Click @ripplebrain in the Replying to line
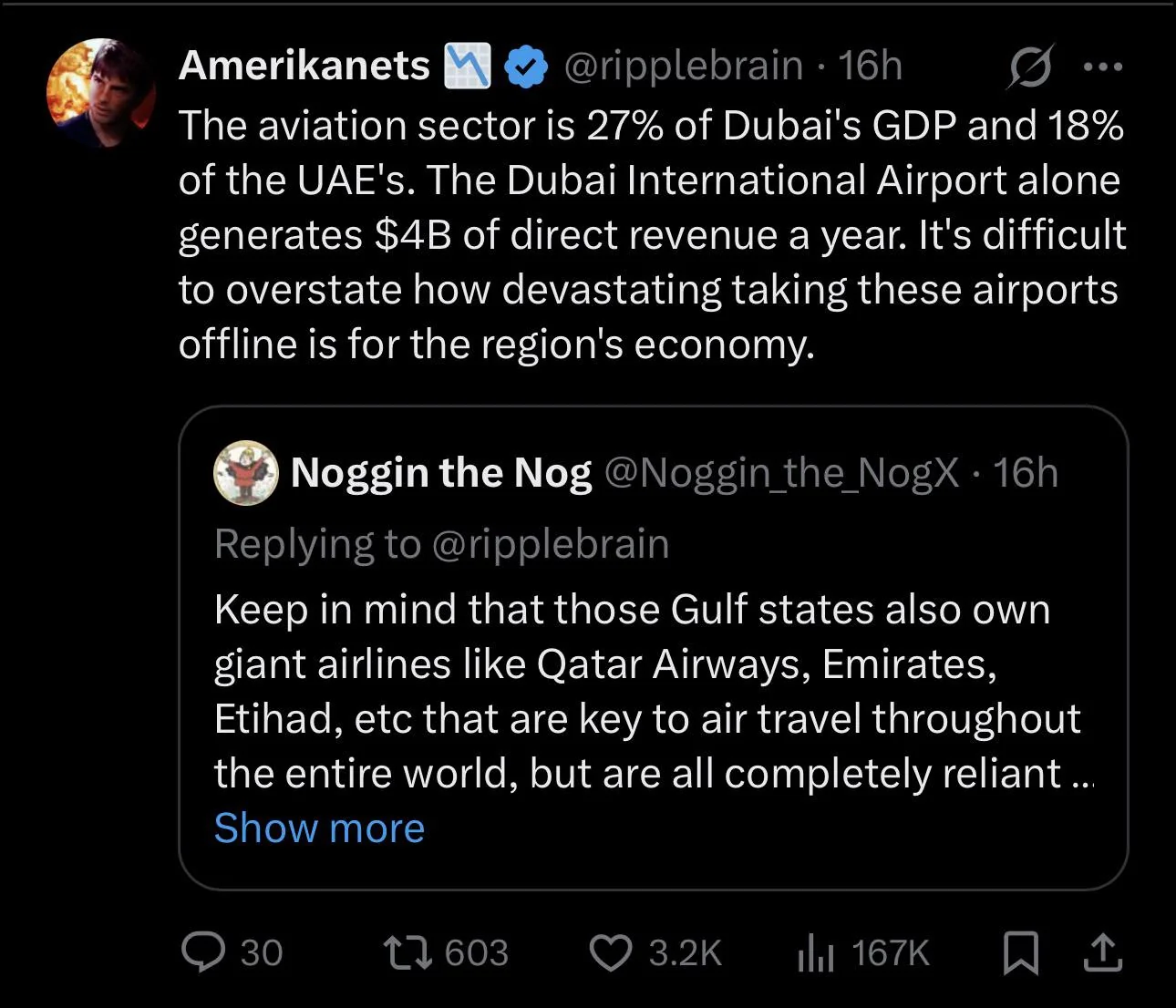The height and width of the screenshot is (1008, 1176). click(x=550, y=543)
